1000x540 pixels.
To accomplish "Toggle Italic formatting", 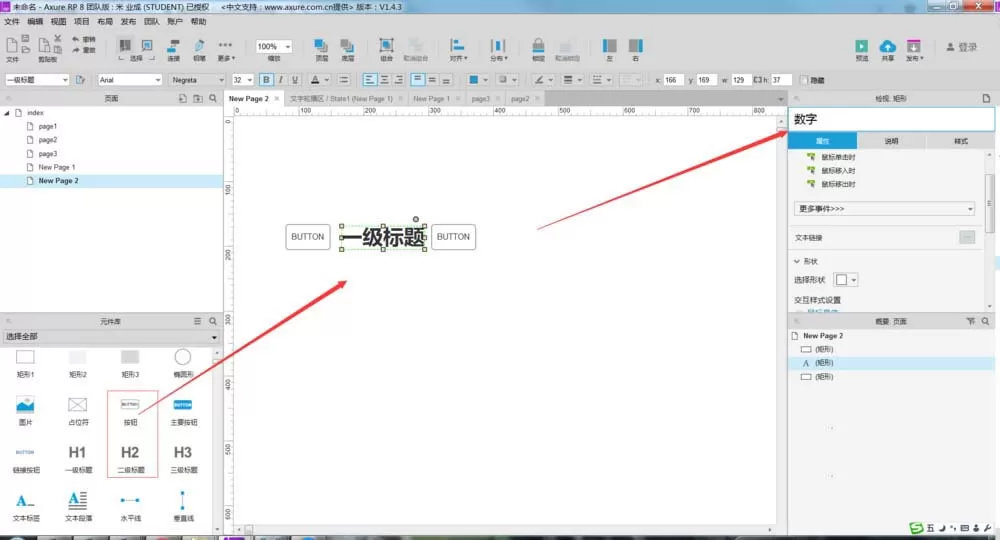I will 281,80.
